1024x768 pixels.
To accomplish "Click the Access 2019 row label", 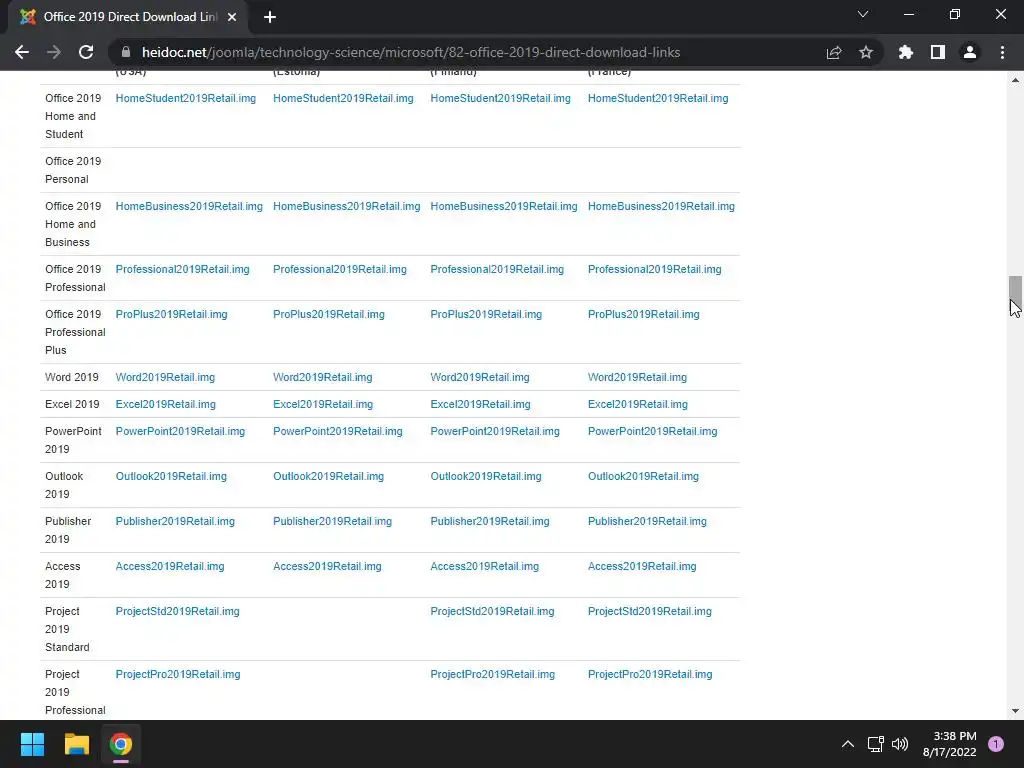I will (x=63, y=575).
